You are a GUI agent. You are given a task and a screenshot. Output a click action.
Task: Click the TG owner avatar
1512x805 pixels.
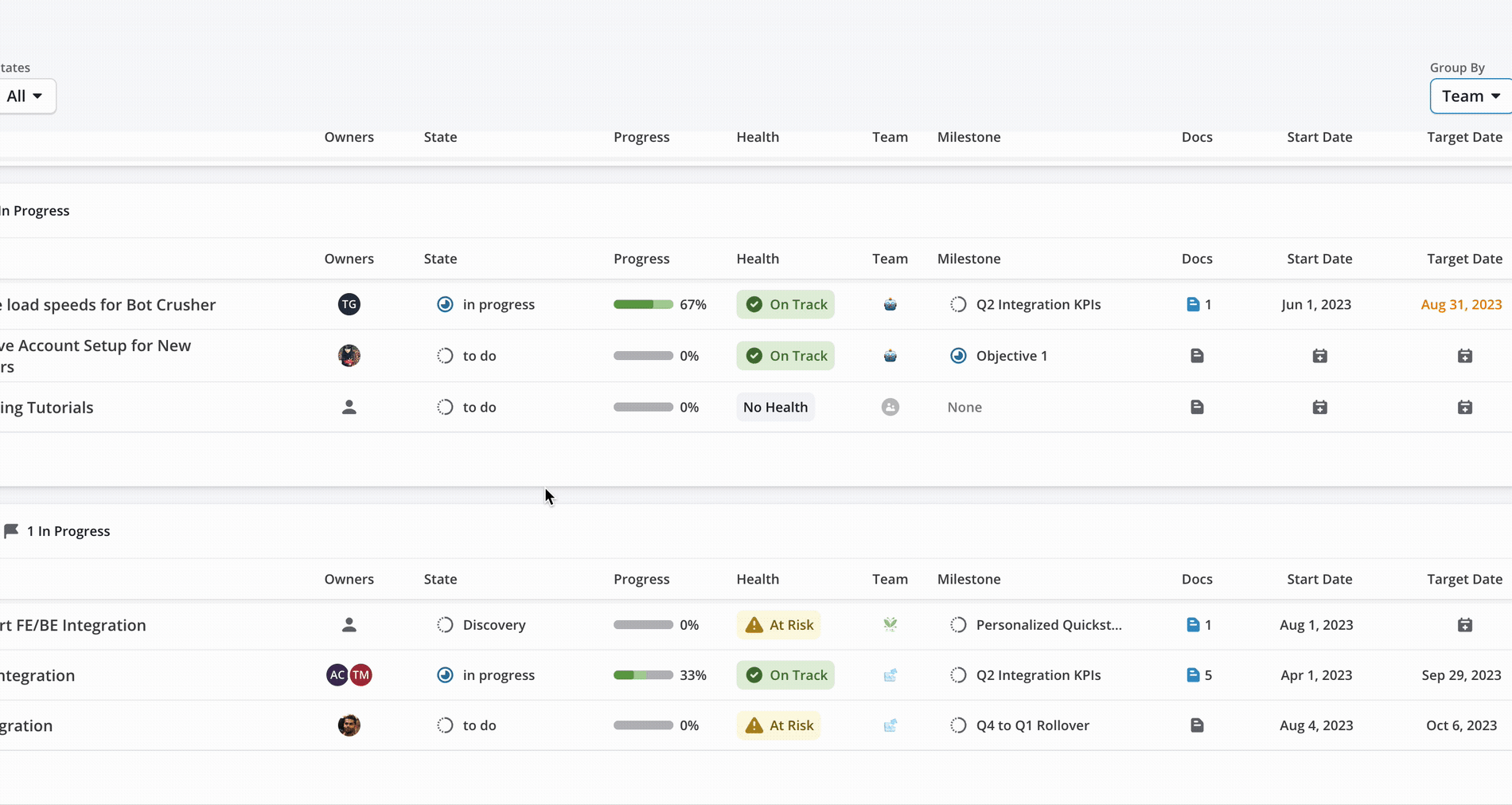click(x=349, y=304)
